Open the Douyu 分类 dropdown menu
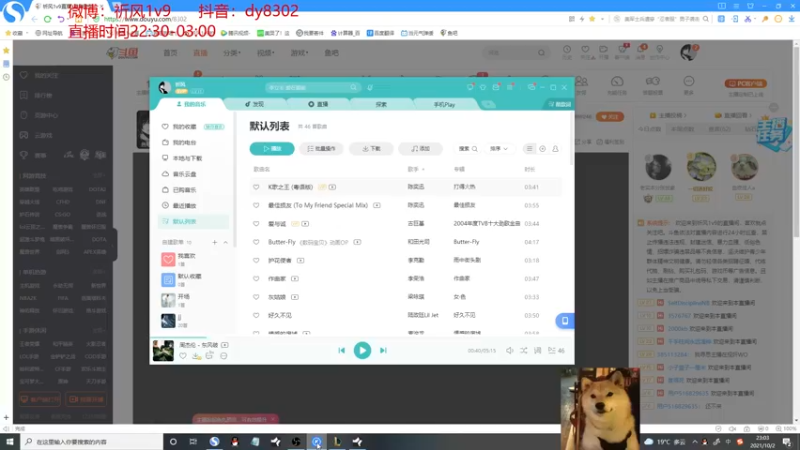 pyautogui.click(x=232, y=53)
